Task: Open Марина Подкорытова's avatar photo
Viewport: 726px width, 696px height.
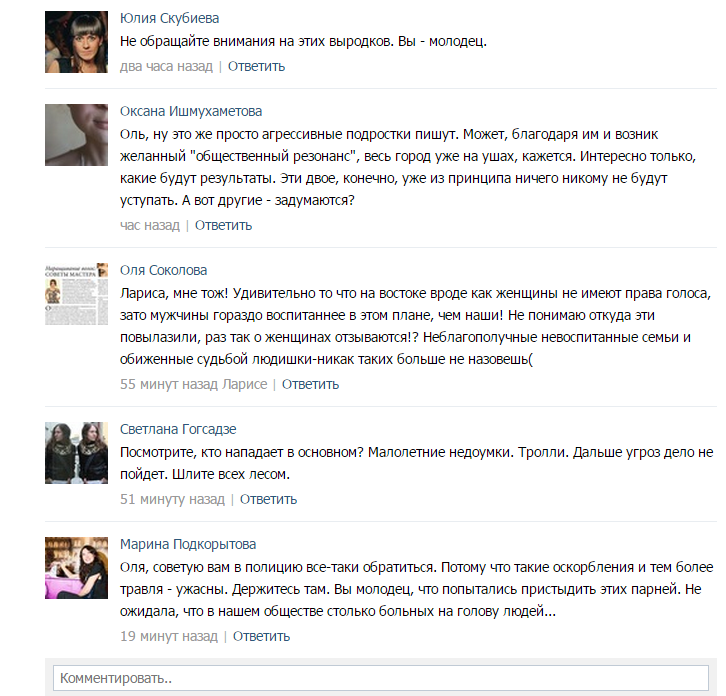Action: [76, 568]
